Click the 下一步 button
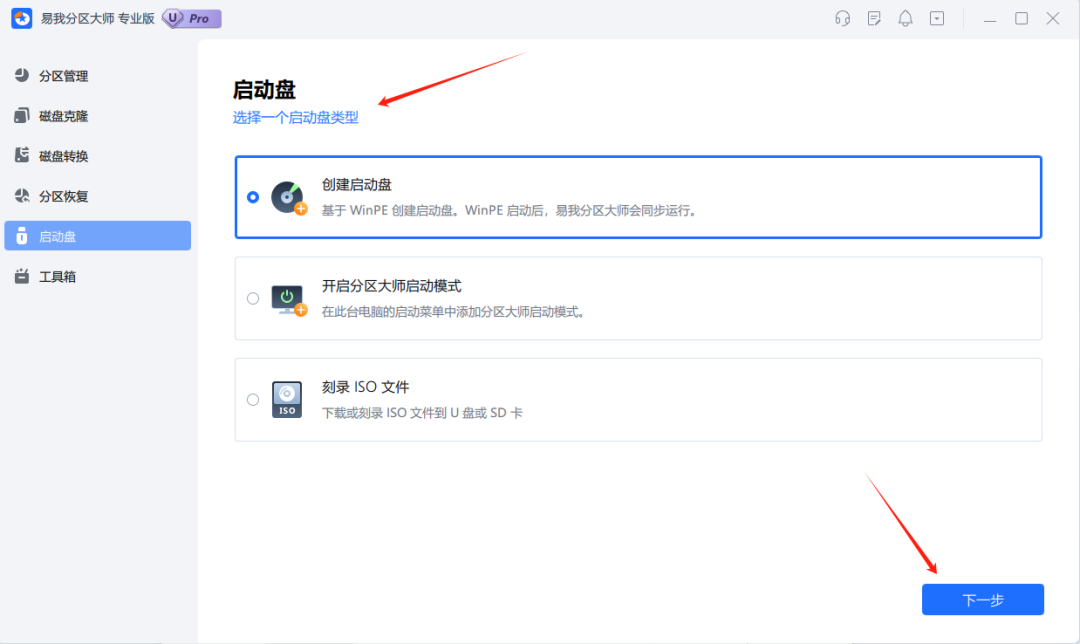1080x644 pixels. 983,599
